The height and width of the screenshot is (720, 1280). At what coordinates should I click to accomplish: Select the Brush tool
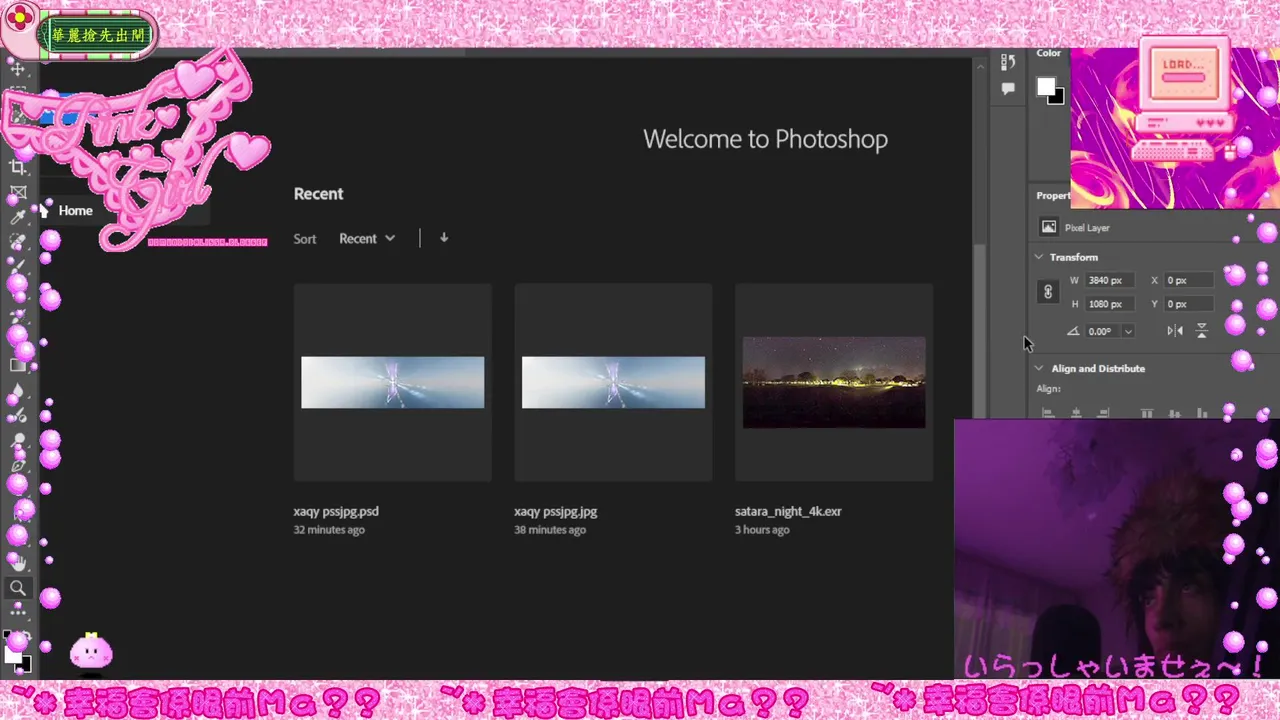(x=18, y=266)
